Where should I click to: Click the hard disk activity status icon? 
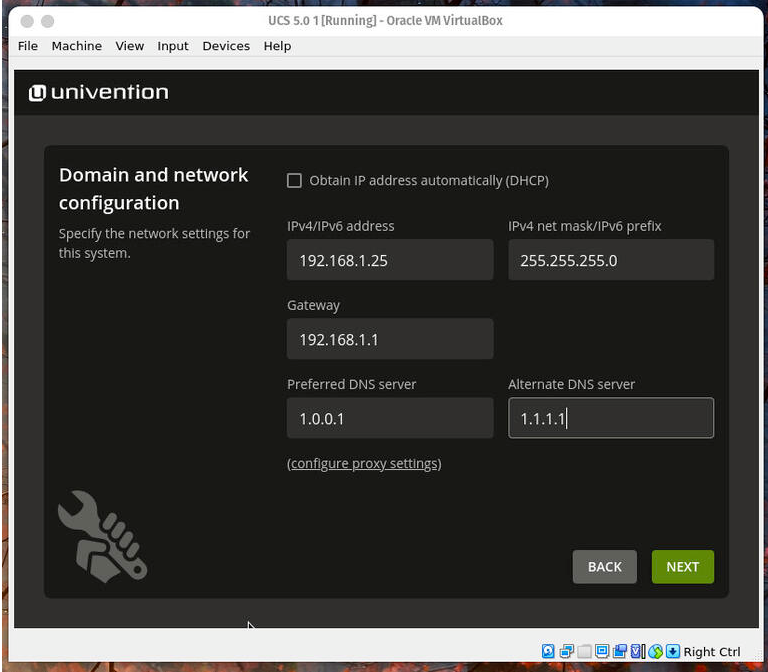click(548, 651)
